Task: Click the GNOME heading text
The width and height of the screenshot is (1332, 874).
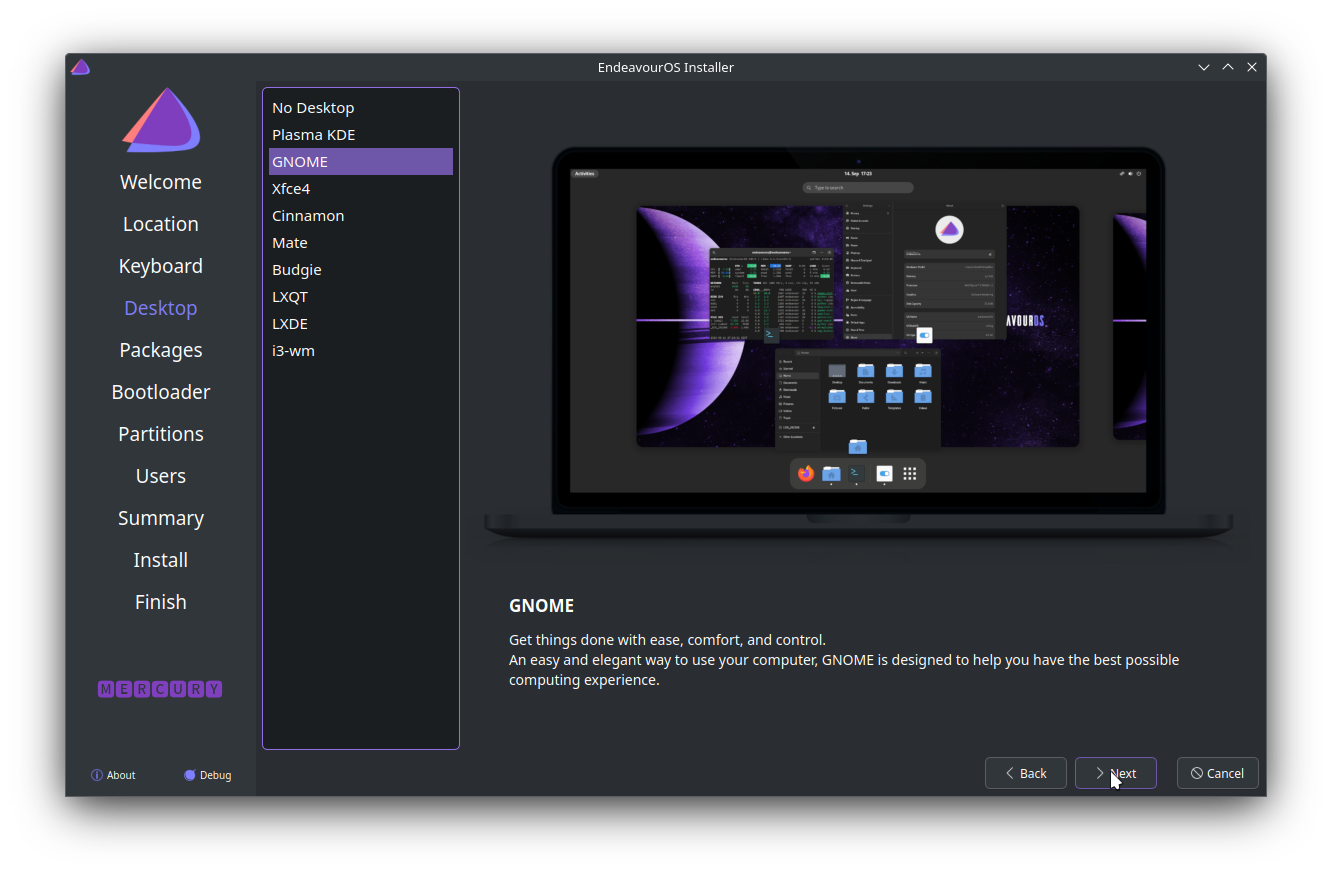Action: pyautogui.click(x=541, y=606)
